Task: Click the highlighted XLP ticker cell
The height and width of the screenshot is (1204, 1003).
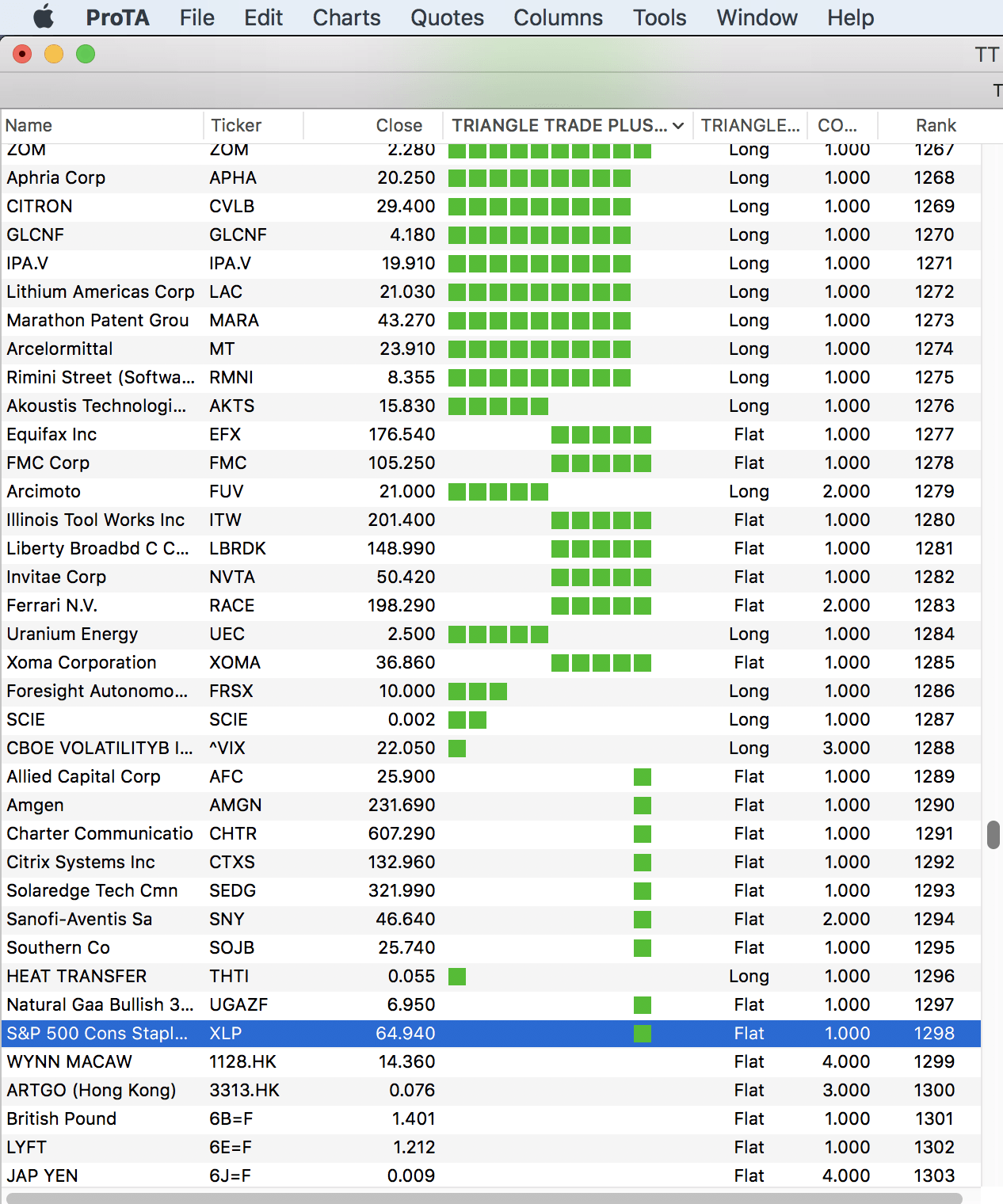Action: [226, 1033]
